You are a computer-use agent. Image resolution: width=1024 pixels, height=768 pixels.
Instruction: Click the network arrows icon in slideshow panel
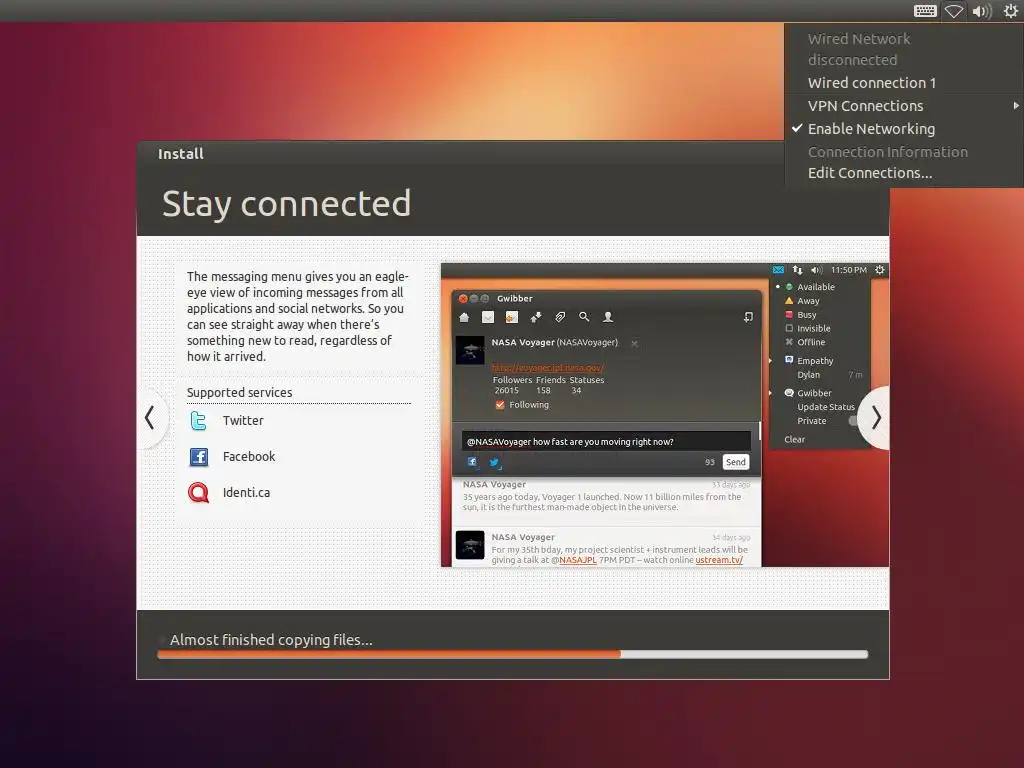coord(797,270)
